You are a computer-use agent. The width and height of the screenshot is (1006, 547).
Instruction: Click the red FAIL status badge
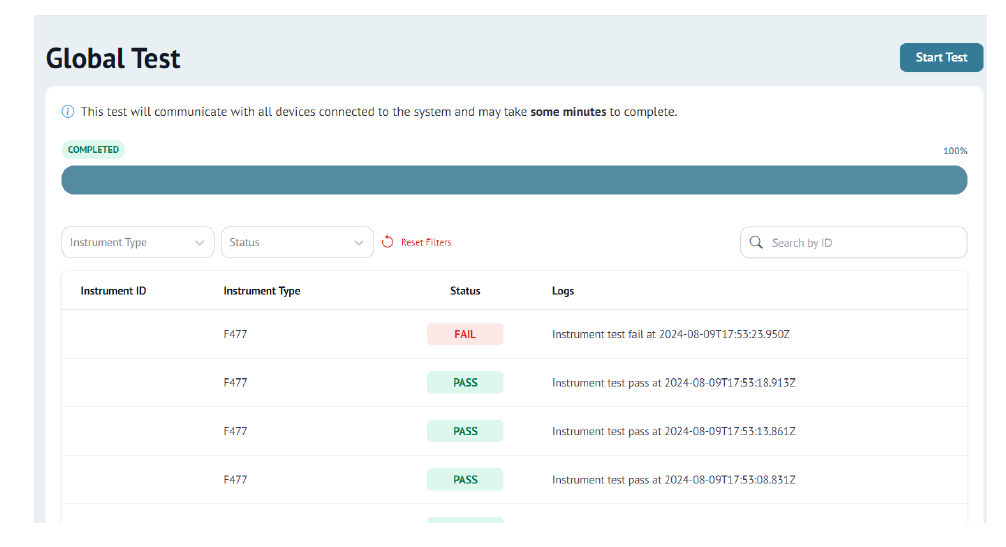click(x=465, y=334)
